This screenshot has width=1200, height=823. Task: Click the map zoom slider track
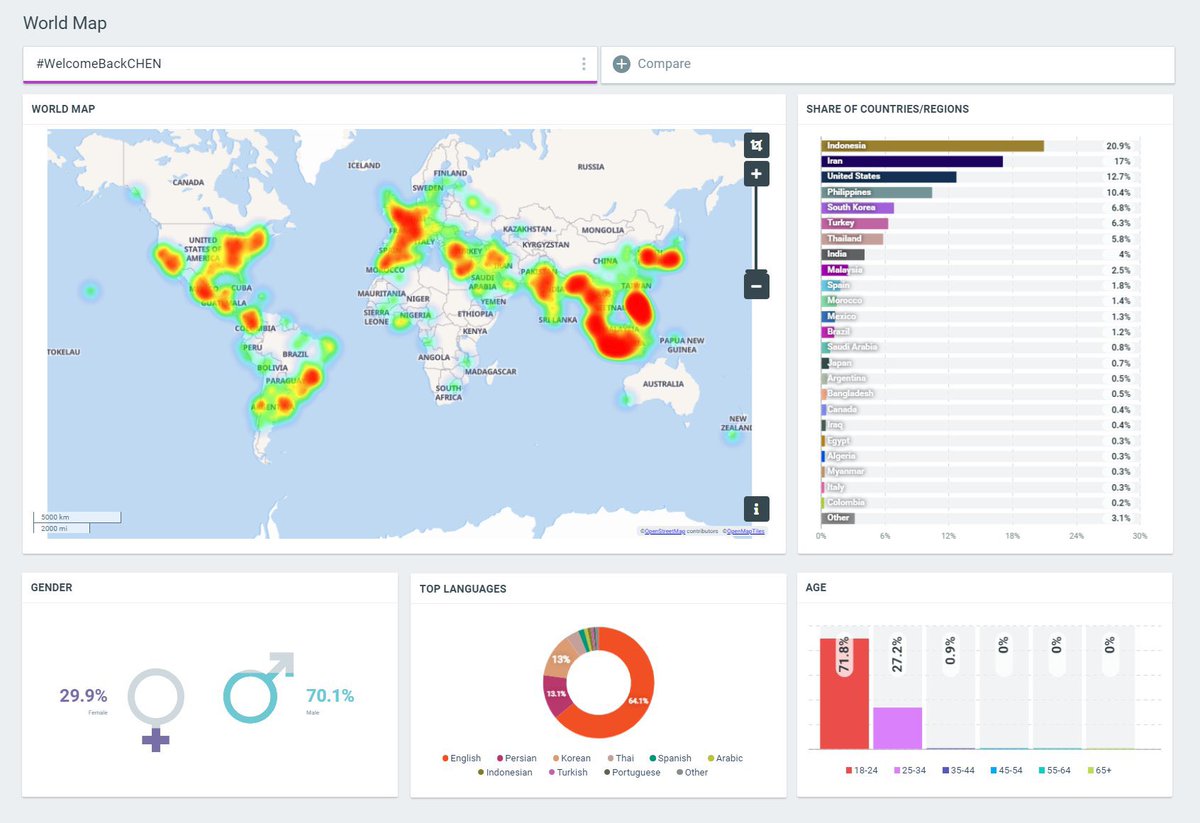point(756,230)
